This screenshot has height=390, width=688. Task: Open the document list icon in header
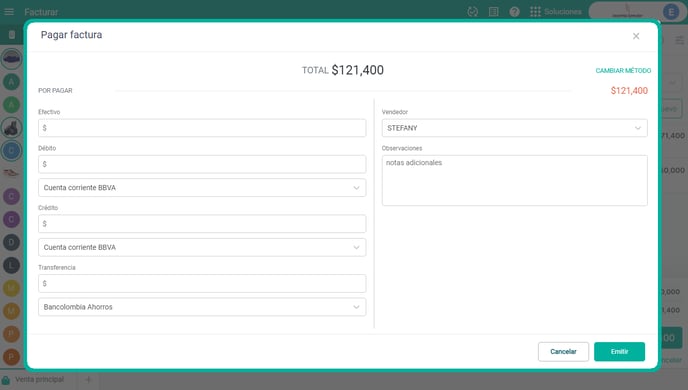tap(494, 12)
